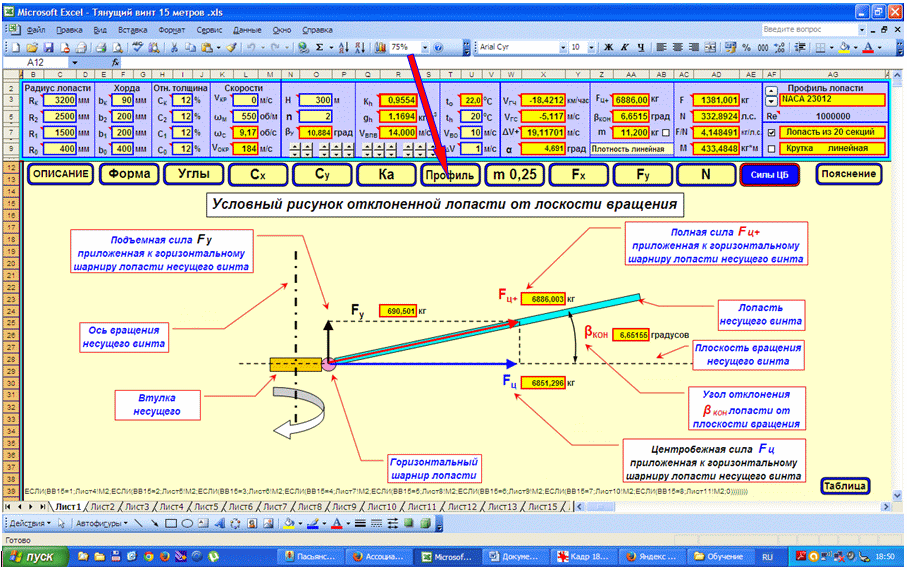
Task: Click the Merge and Center icon
Action: [710, 47]
